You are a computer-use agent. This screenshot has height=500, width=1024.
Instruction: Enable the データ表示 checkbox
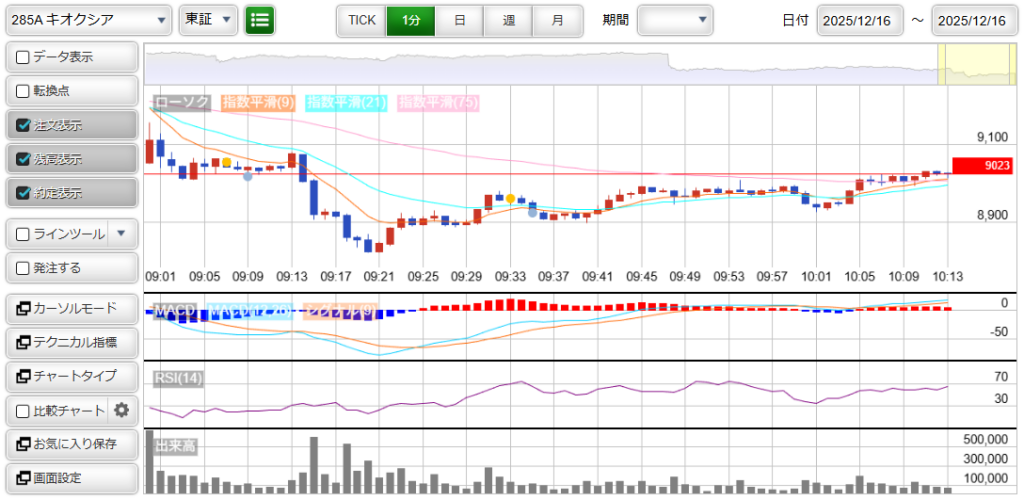(x=24, y=58)
